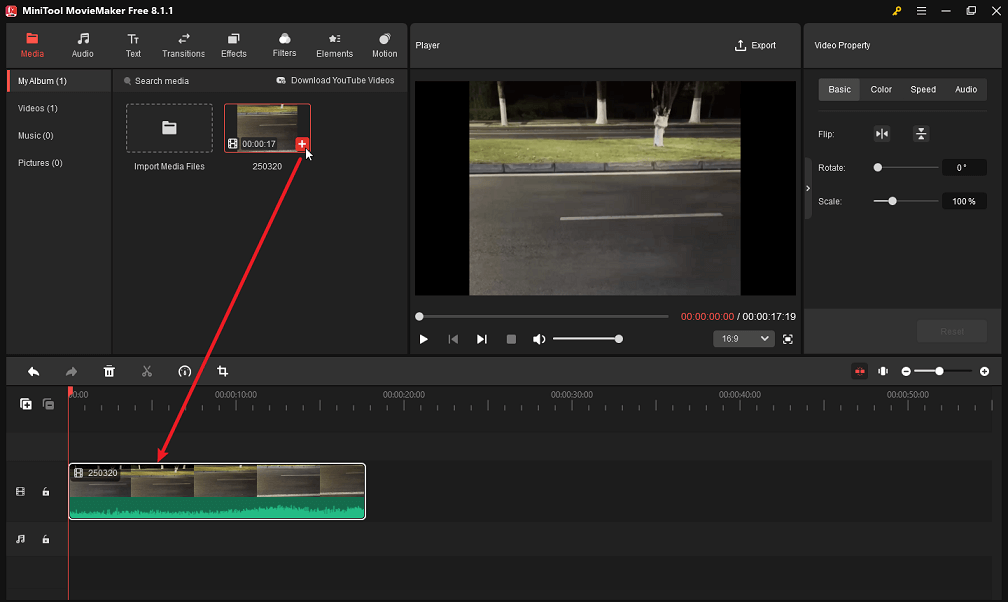Select the 250320 video thumbnail
Screen dimensions: 1008x602
pyautogui.click(x=267, y=128)
